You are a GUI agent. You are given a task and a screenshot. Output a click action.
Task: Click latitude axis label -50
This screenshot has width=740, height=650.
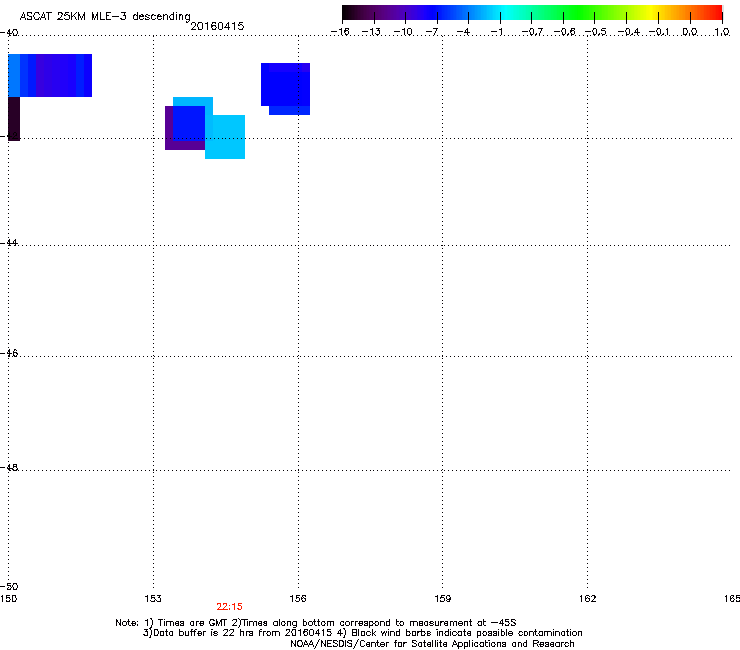click(x=9, y=586)
